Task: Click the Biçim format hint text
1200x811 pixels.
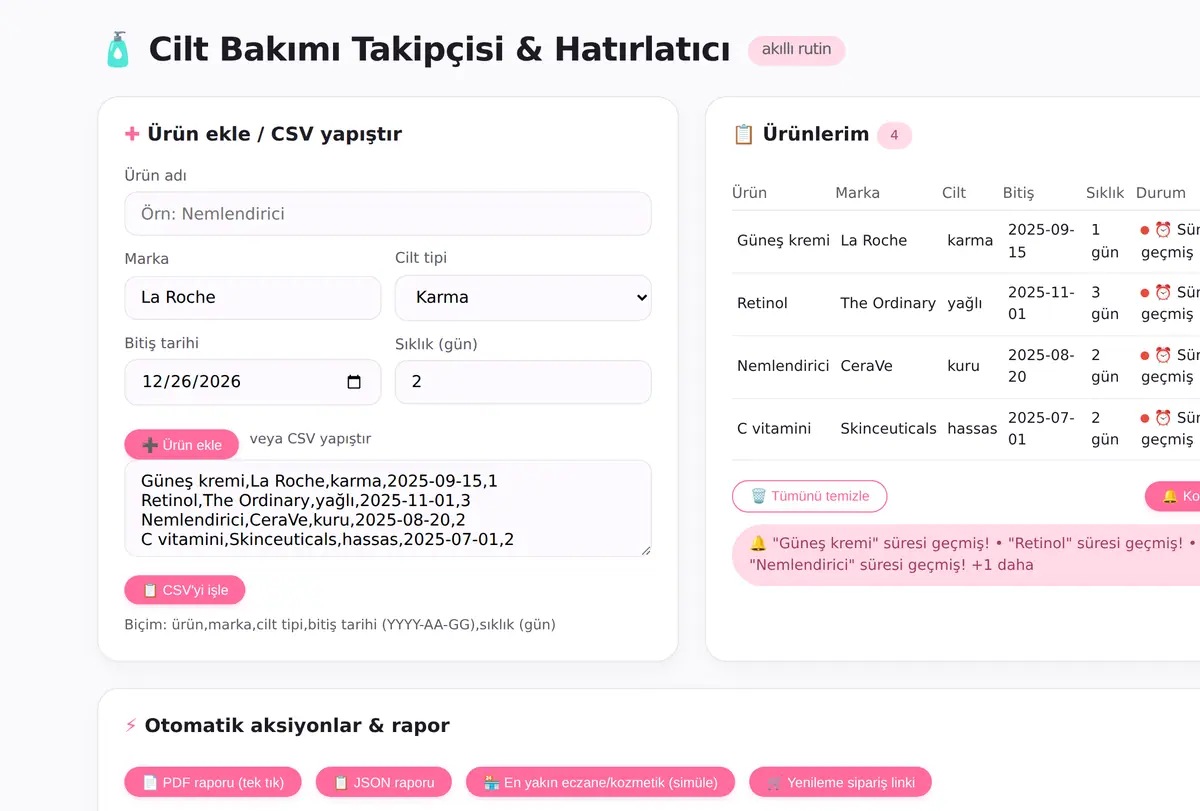Action: [x=340, y=625]
